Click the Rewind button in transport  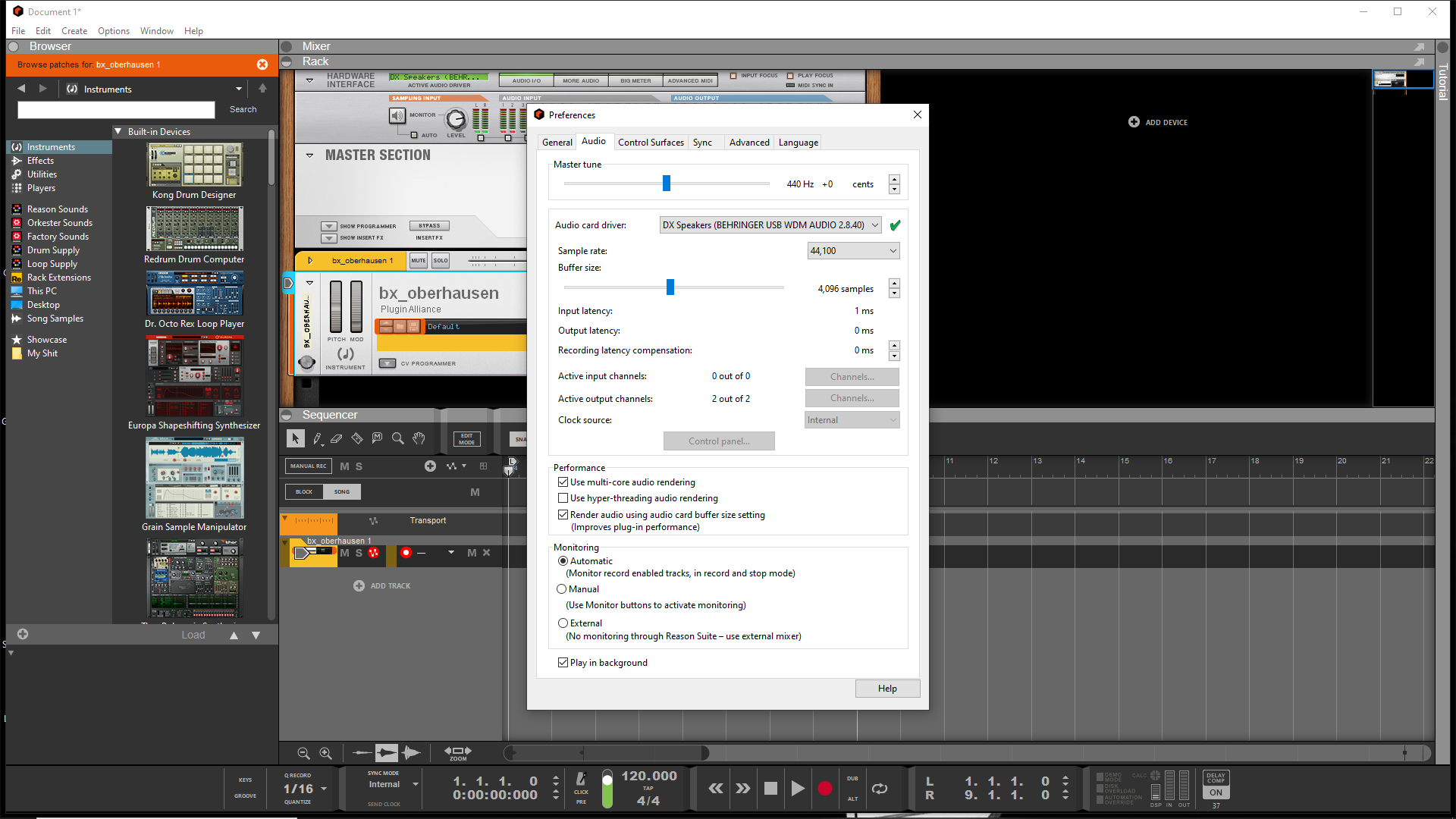click(x=716, y=789)
